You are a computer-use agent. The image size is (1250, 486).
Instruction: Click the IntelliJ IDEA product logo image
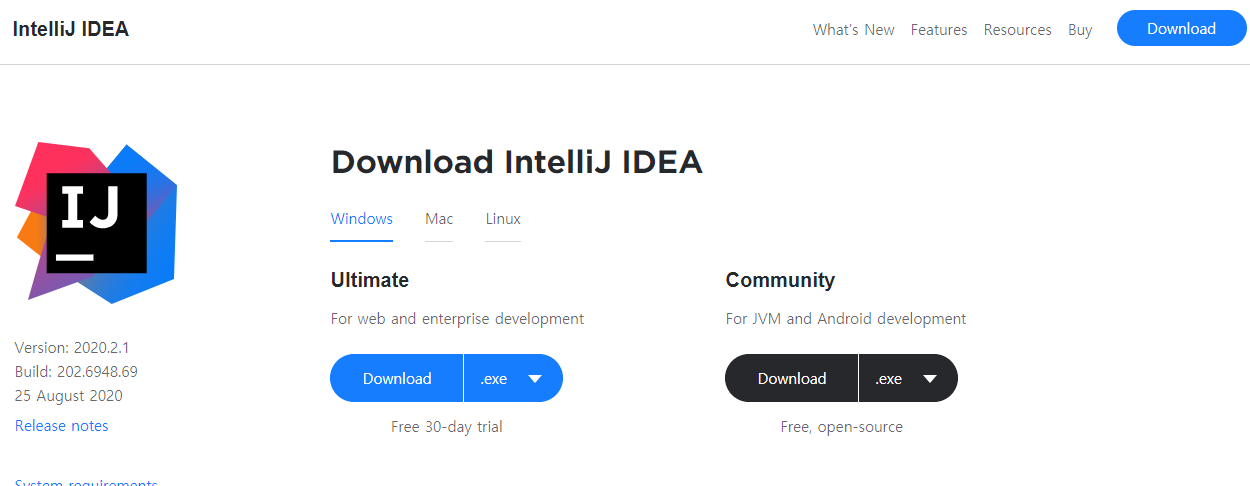[97, 222]
